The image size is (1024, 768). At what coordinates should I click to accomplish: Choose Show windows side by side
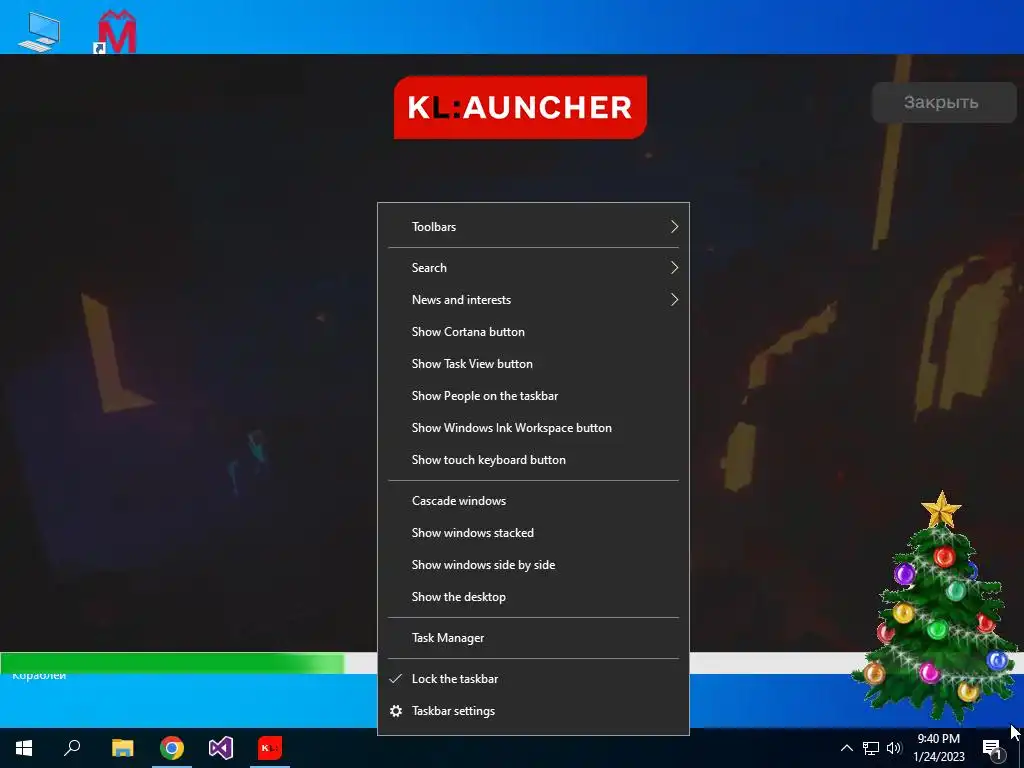click(x=534, y=565)
